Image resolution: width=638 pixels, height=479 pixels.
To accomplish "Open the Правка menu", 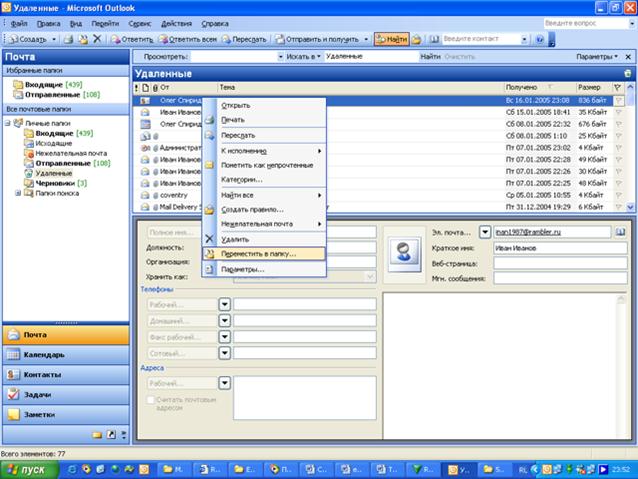I will [48, 24].
